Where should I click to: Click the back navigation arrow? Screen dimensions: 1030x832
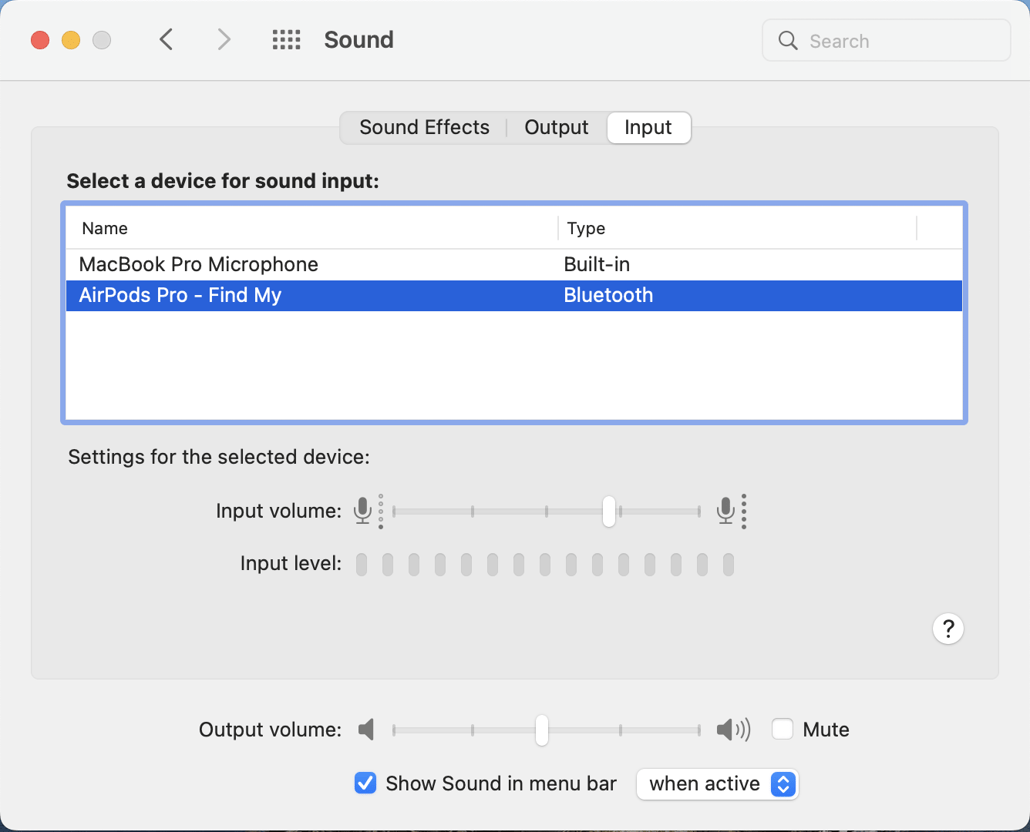[x=166, y=40]
